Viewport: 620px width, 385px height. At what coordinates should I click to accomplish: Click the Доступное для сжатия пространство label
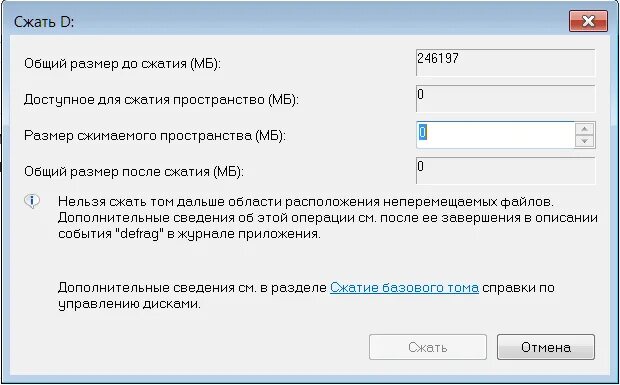[x=161, y=99]
